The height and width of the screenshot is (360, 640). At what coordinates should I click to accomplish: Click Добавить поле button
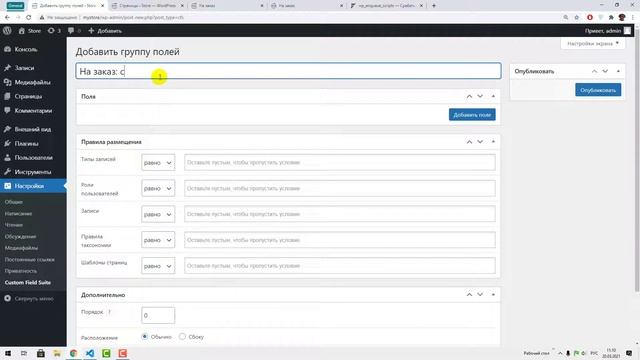point(472,115)
